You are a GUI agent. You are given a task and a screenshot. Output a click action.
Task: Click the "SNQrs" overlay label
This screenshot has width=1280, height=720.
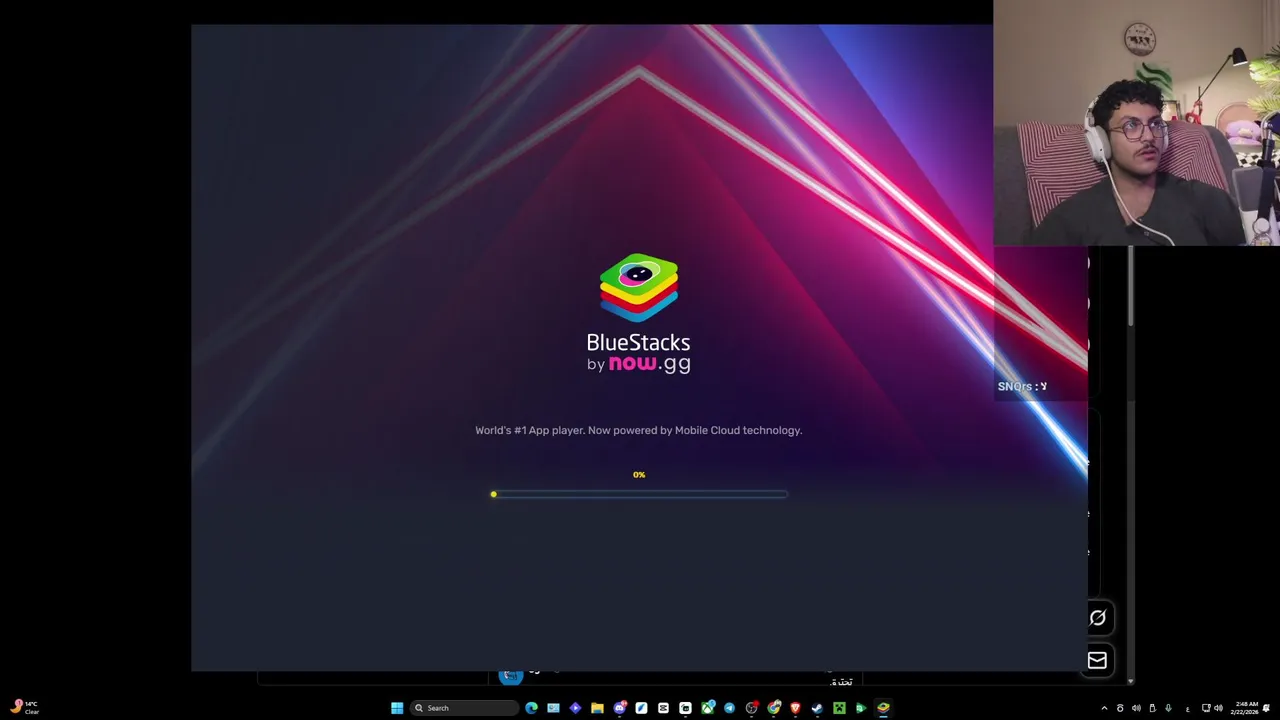point(1022,386)
